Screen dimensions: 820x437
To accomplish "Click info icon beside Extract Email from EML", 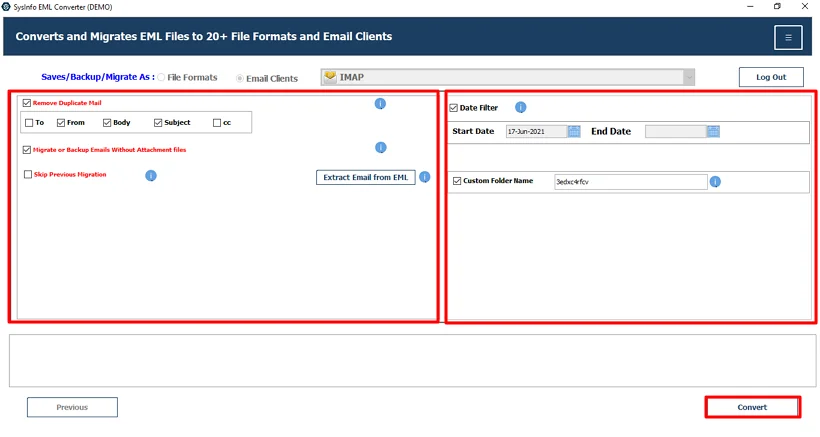I will (425, 177).
